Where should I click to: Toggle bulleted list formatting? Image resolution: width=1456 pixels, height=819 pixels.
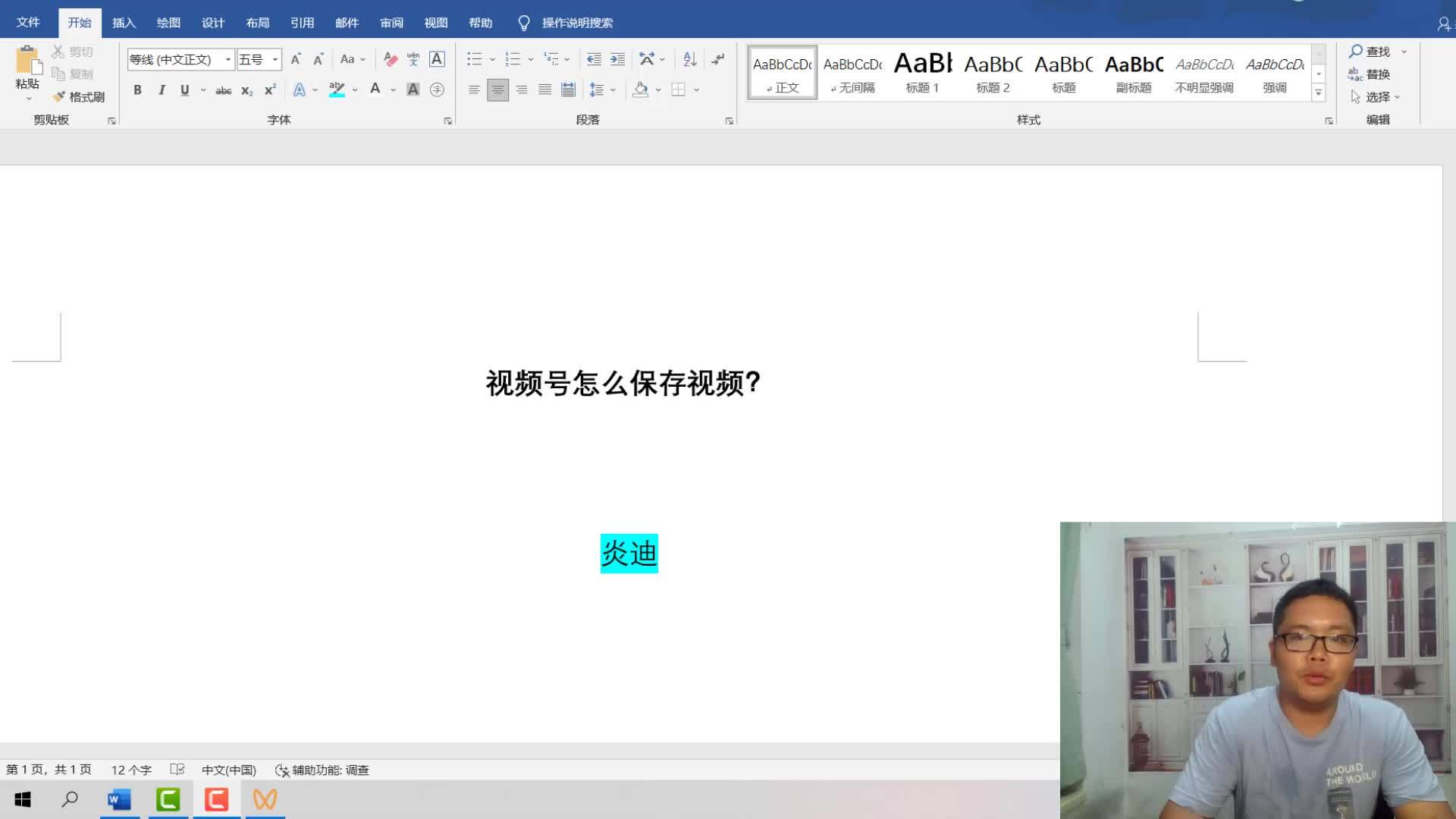(474, 58)
